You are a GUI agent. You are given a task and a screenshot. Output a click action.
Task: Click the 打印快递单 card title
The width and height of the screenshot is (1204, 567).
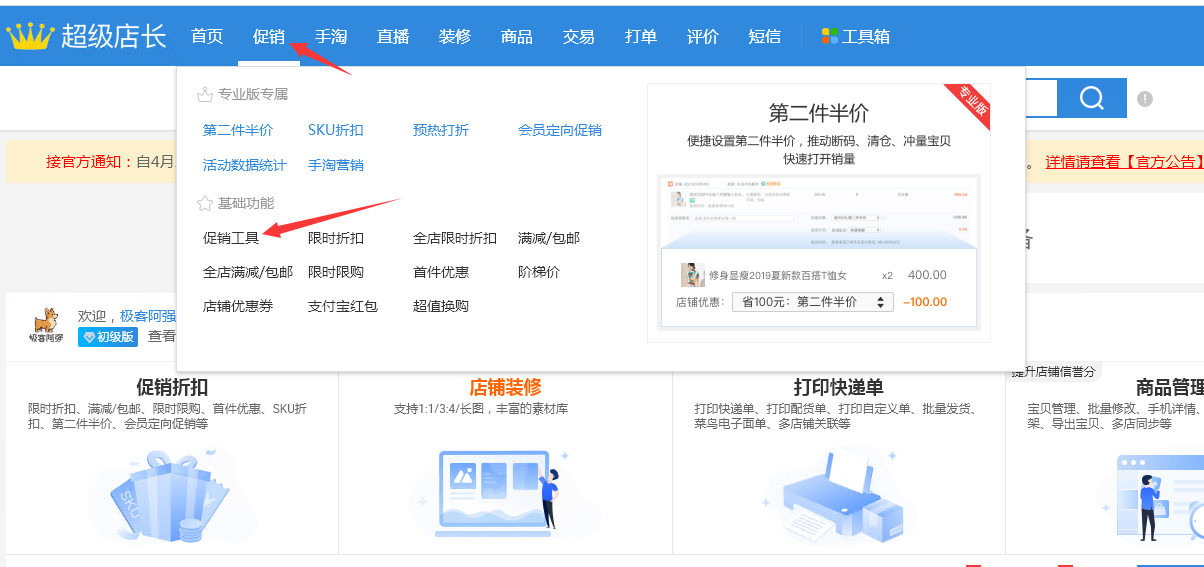pos(838,387)
